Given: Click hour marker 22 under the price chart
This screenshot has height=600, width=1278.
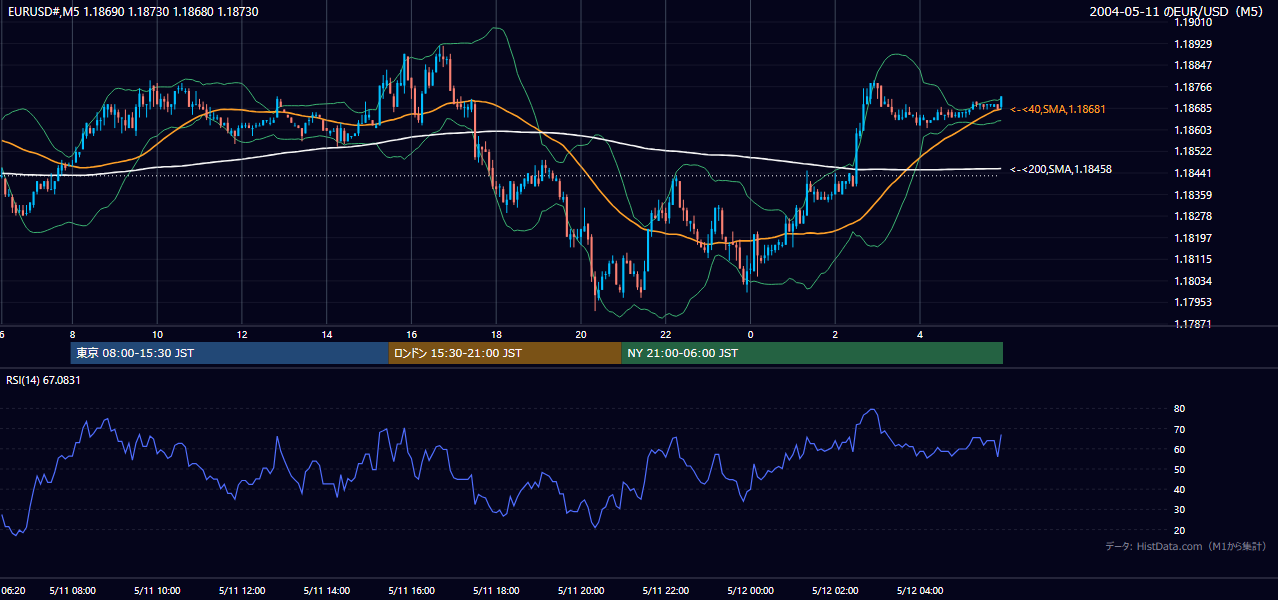Looking at the screenshot, I should click(x=666, y=334).
